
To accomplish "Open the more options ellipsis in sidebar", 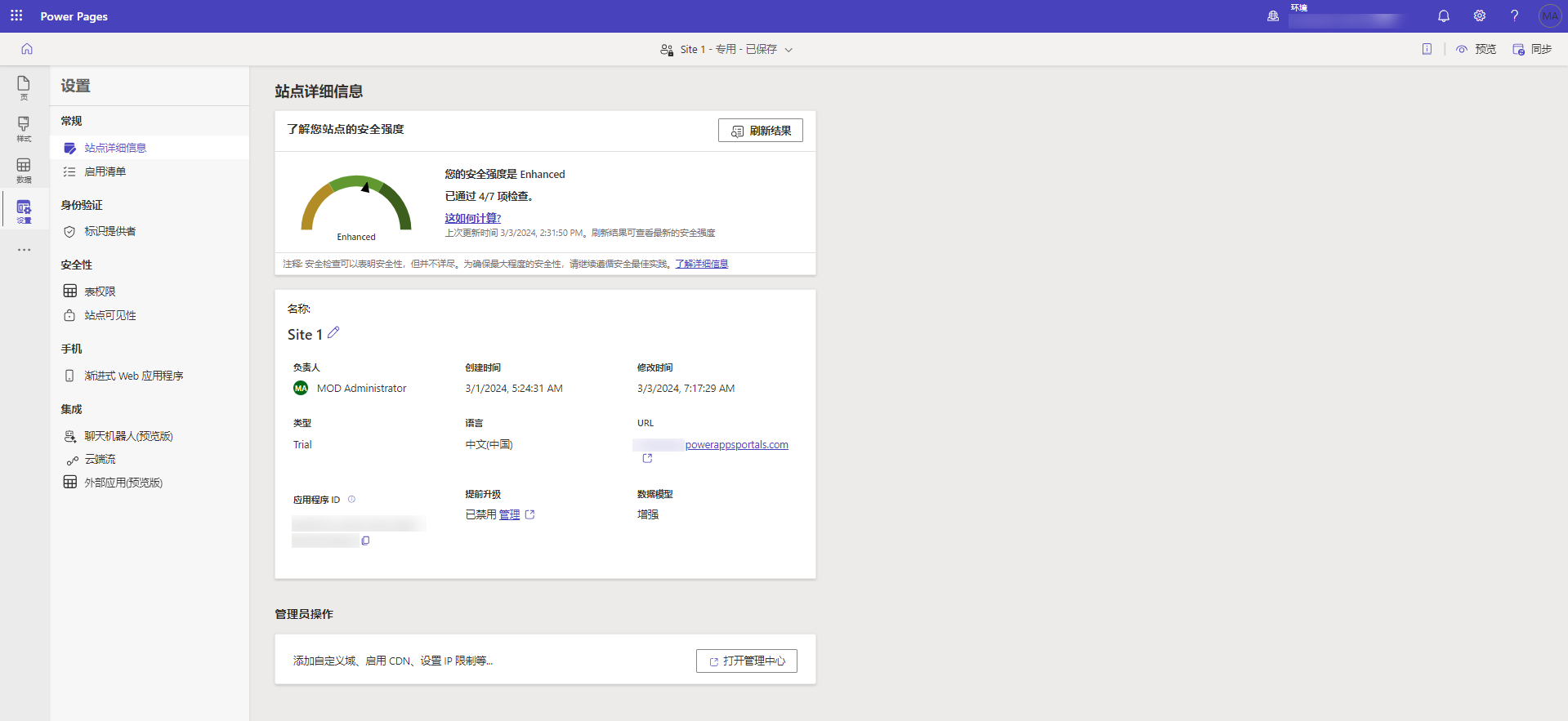I will click(x=24, y=250).
